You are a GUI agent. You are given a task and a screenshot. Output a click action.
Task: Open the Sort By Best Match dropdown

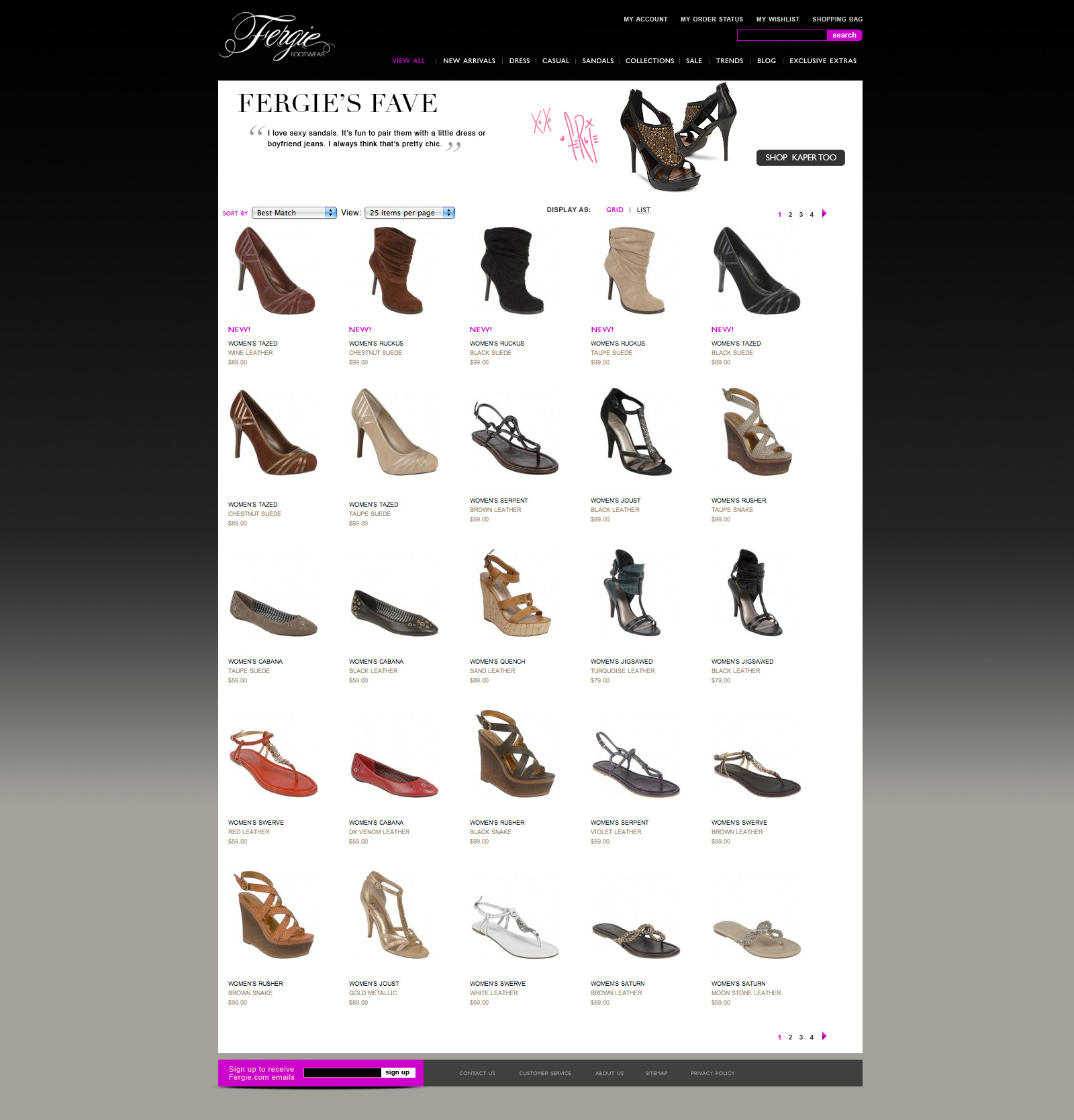coord(294,213)
